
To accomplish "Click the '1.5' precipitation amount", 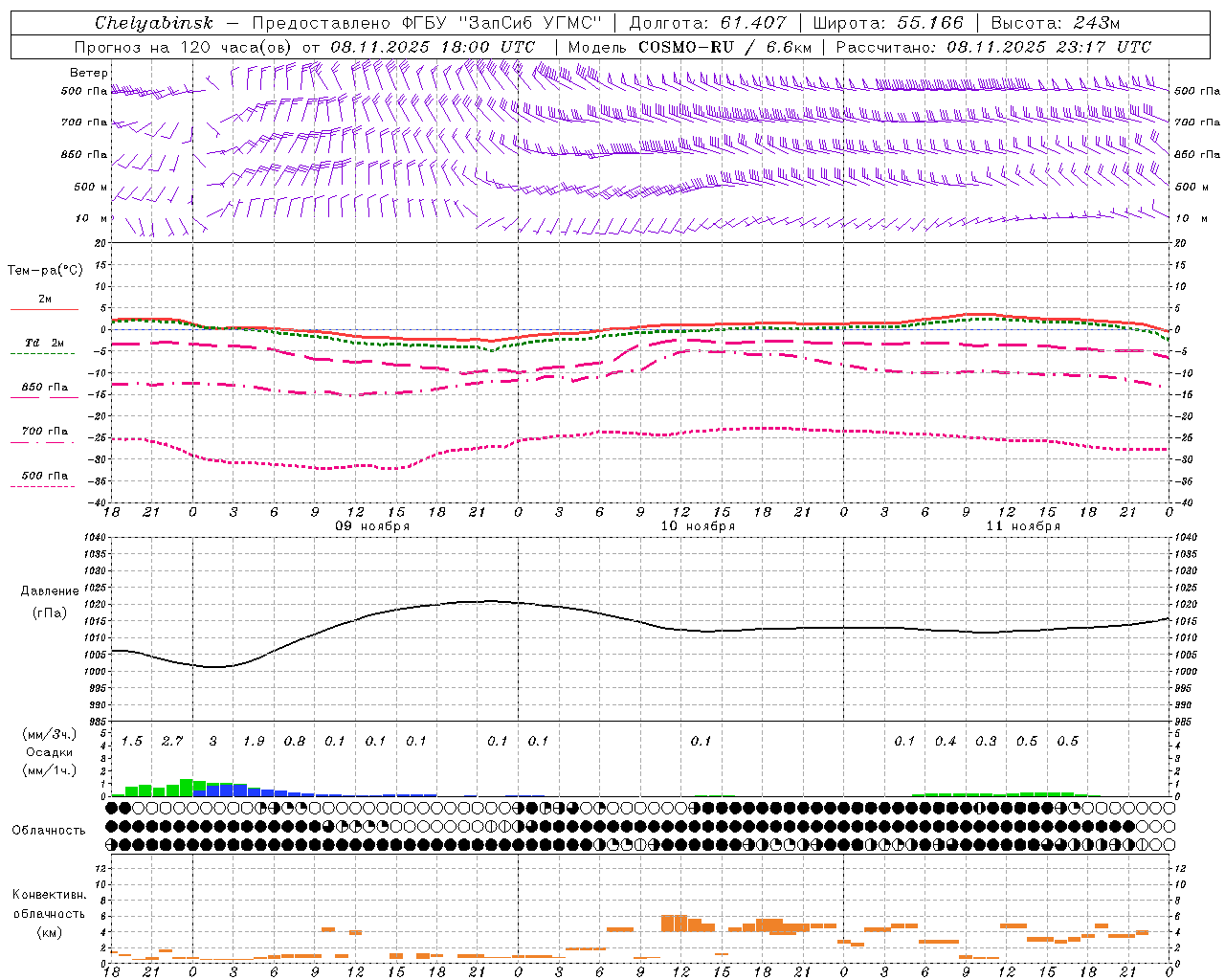I will [132, 742].
